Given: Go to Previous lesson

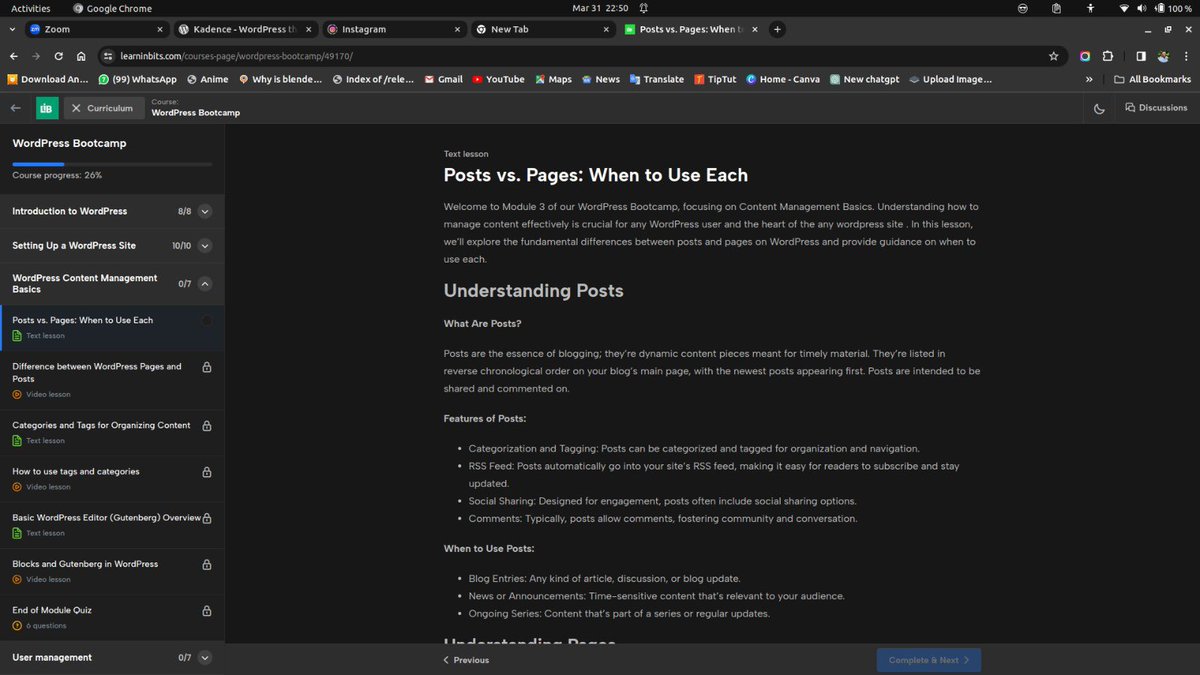Looking at the screenshot, I should [x=466, y=660].
